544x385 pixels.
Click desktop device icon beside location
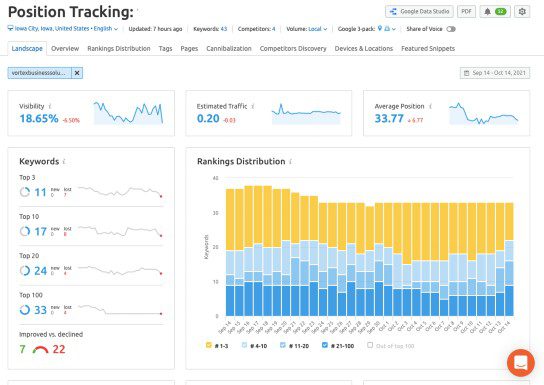point(10,28)
